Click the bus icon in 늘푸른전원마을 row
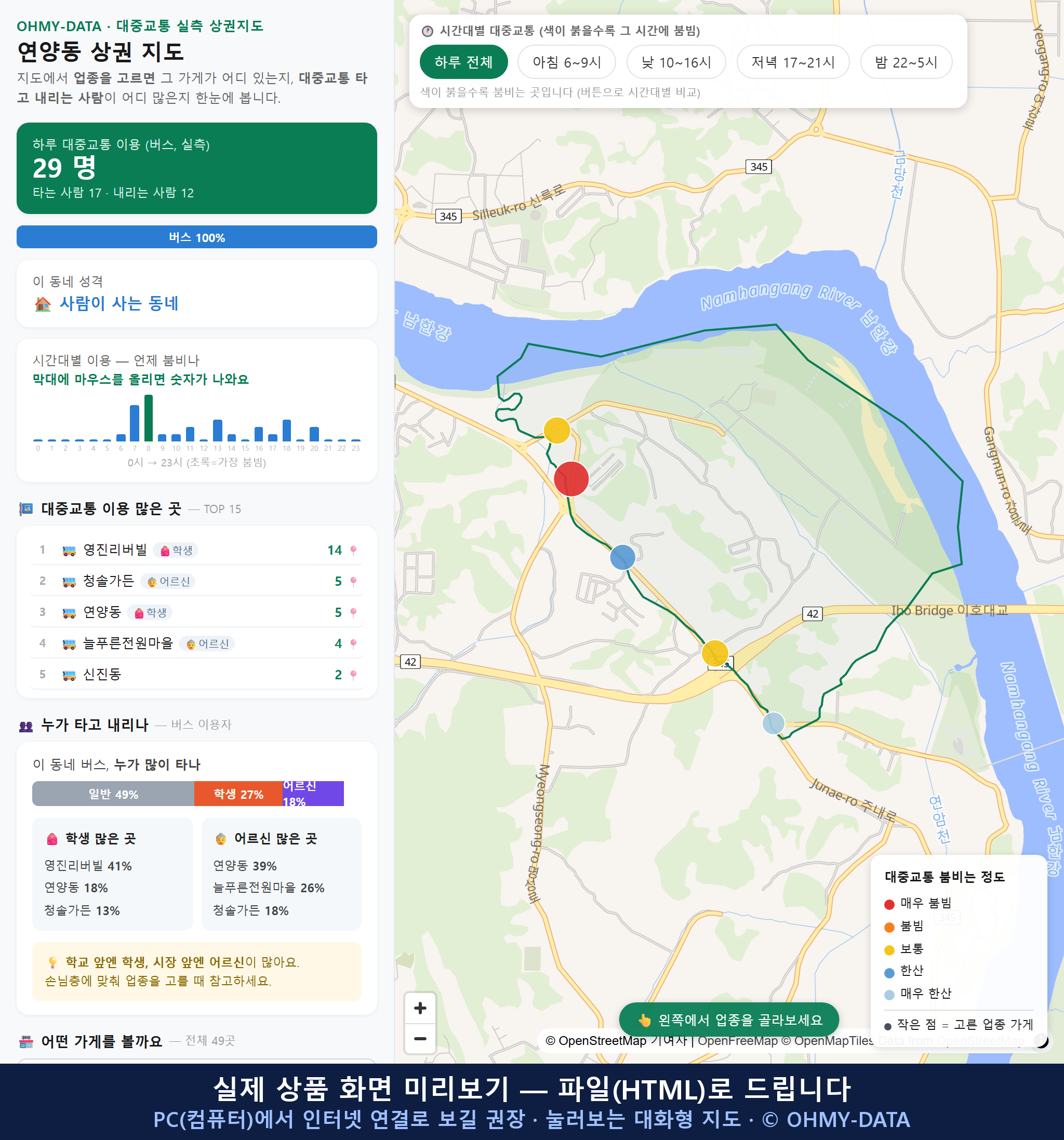Screen dimensions: 1064x1140 69,643
